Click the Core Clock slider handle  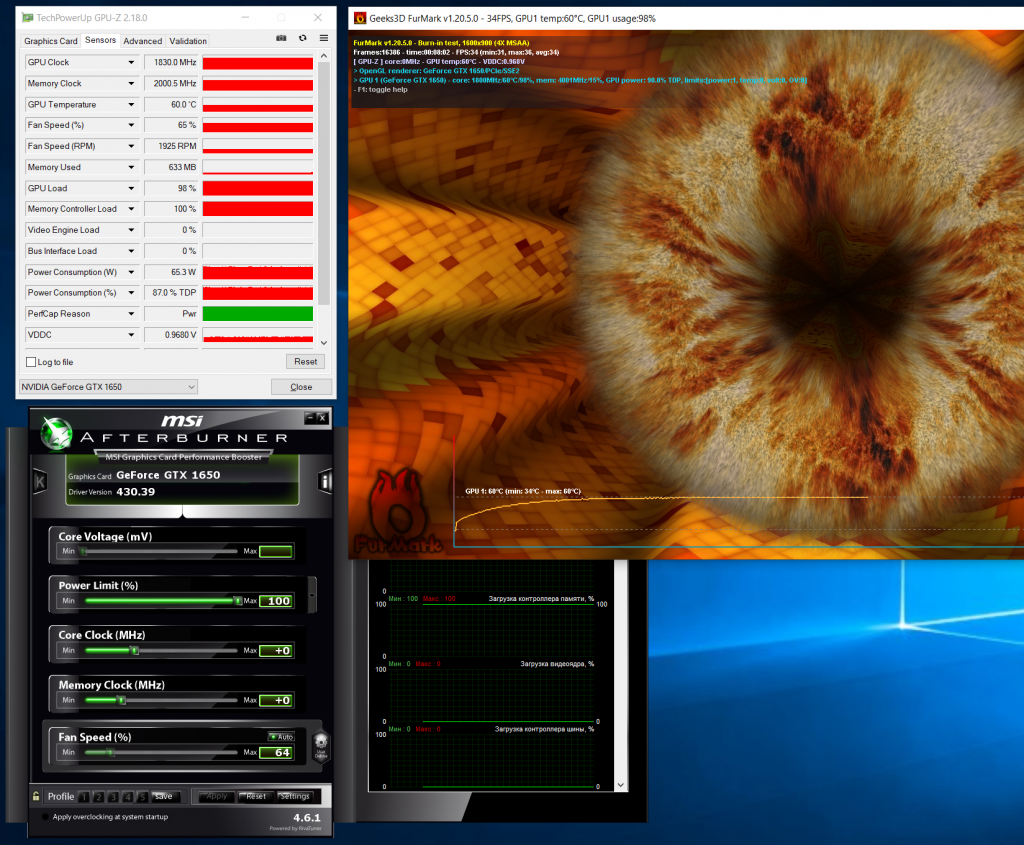(135, 650)
